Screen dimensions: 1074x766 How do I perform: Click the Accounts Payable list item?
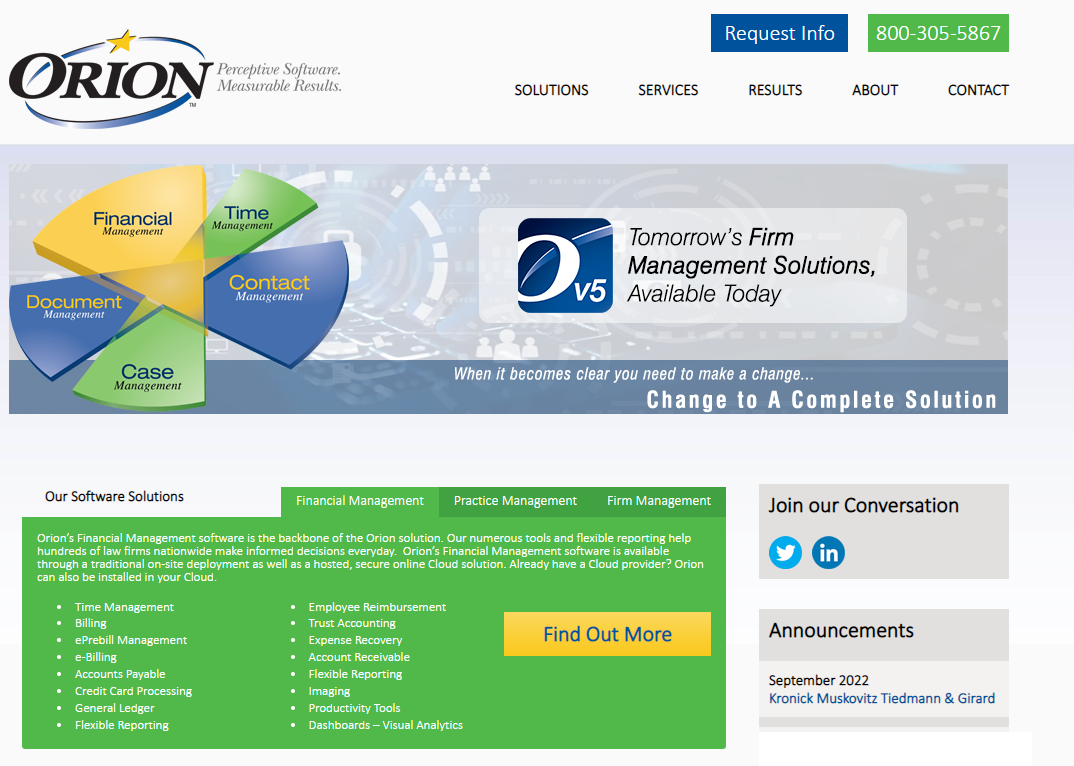click(120, 674)
